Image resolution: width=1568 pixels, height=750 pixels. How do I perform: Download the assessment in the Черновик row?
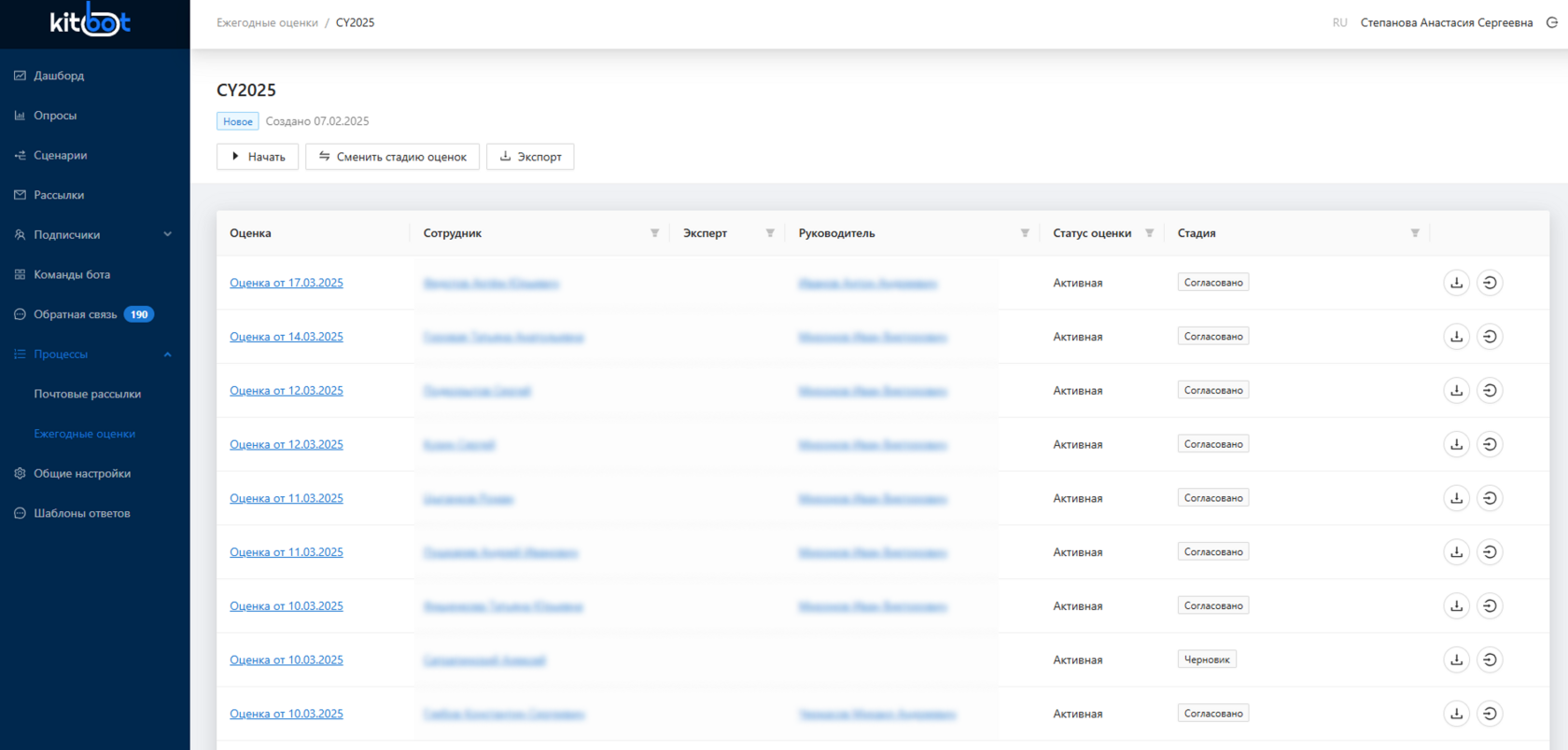pos(1456,660)
